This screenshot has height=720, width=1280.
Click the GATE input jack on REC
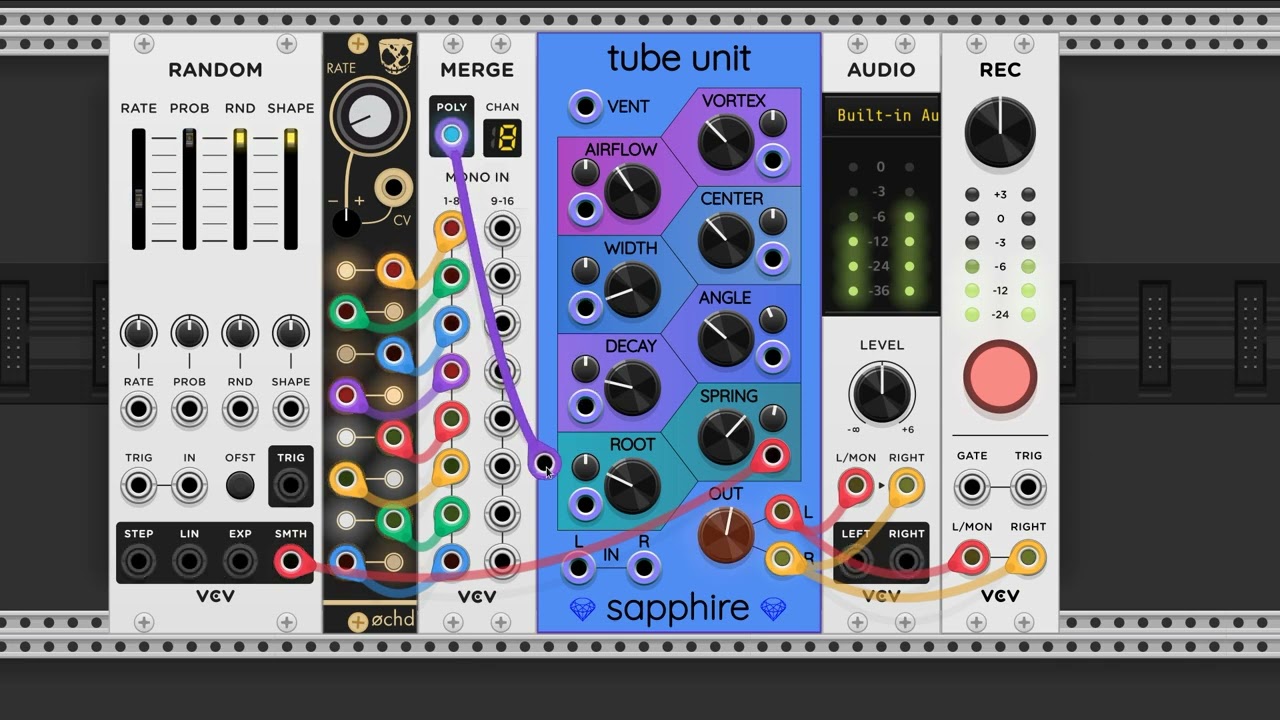pyautogui.click(x=972, y=486)
